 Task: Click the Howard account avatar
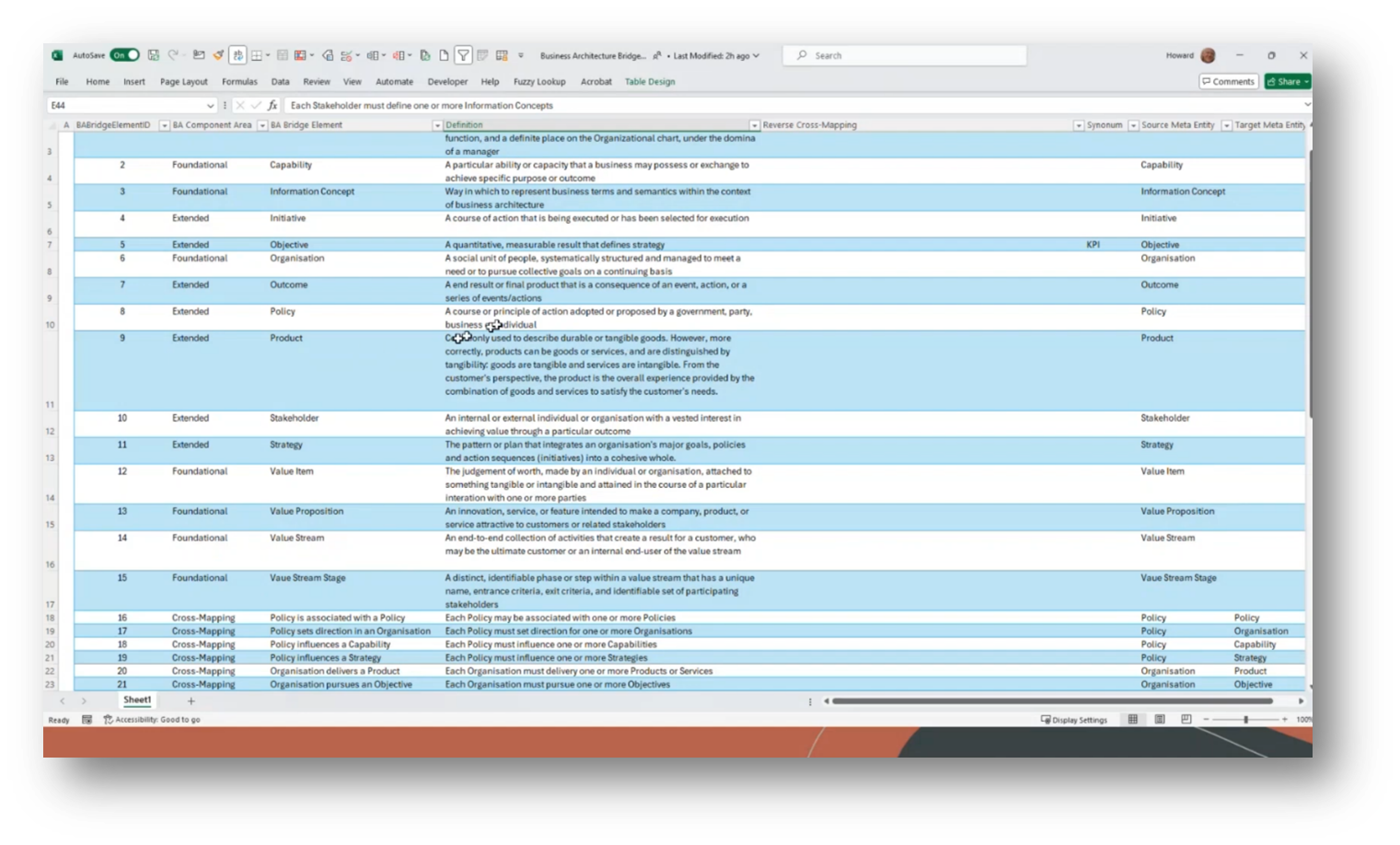click(x=1209, y=55)
